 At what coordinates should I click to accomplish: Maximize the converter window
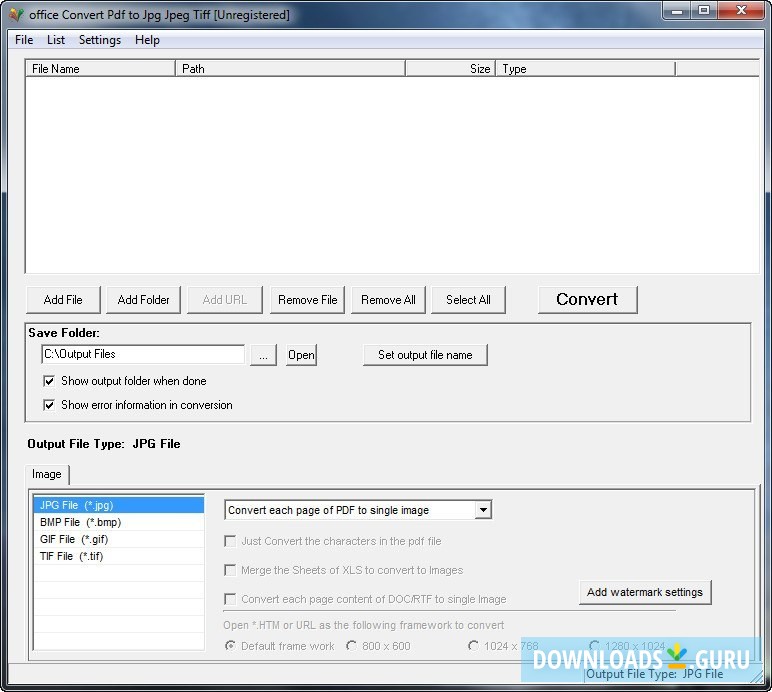[x=704, y=10]
